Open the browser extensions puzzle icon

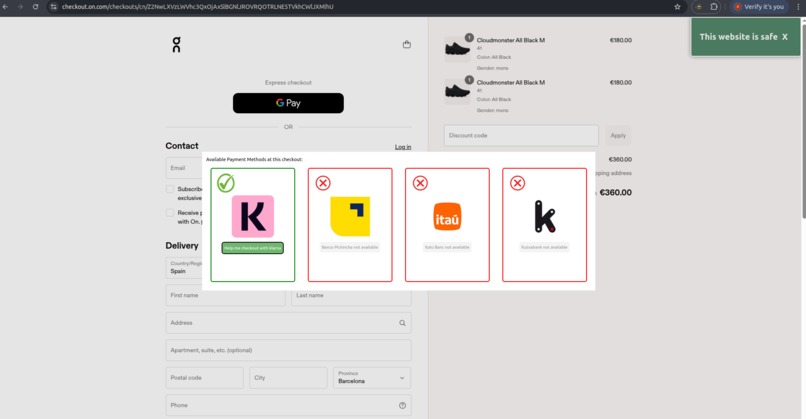point(714,7)
